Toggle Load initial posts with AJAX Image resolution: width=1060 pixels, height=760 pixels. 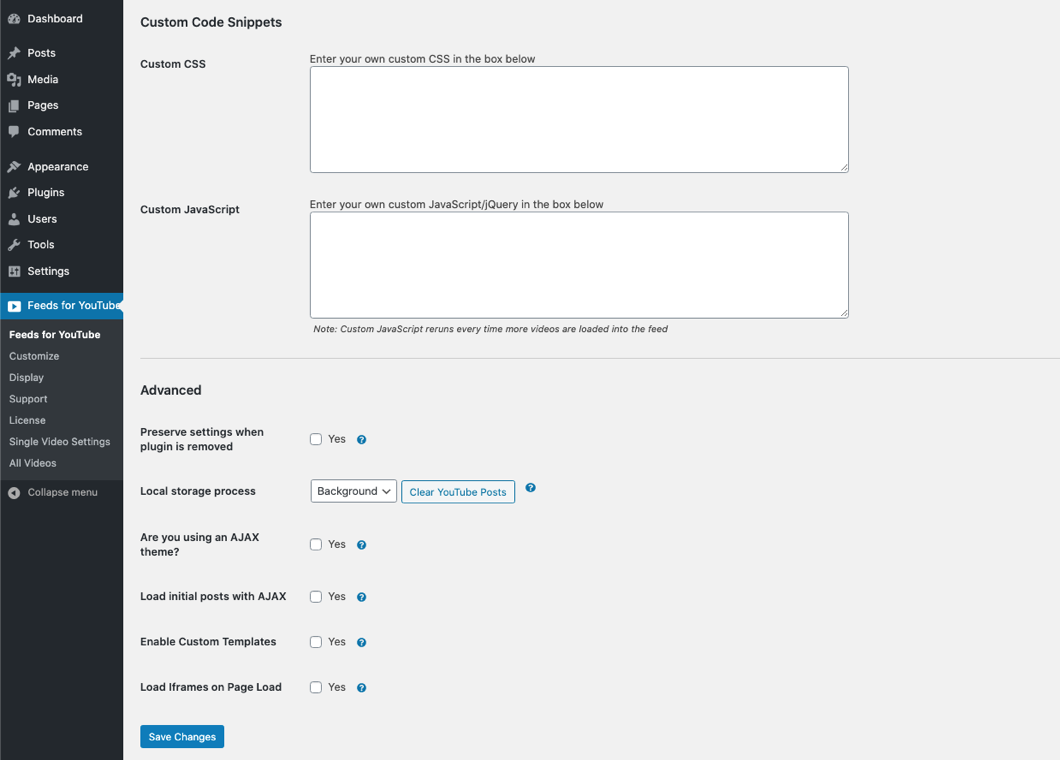316,597
